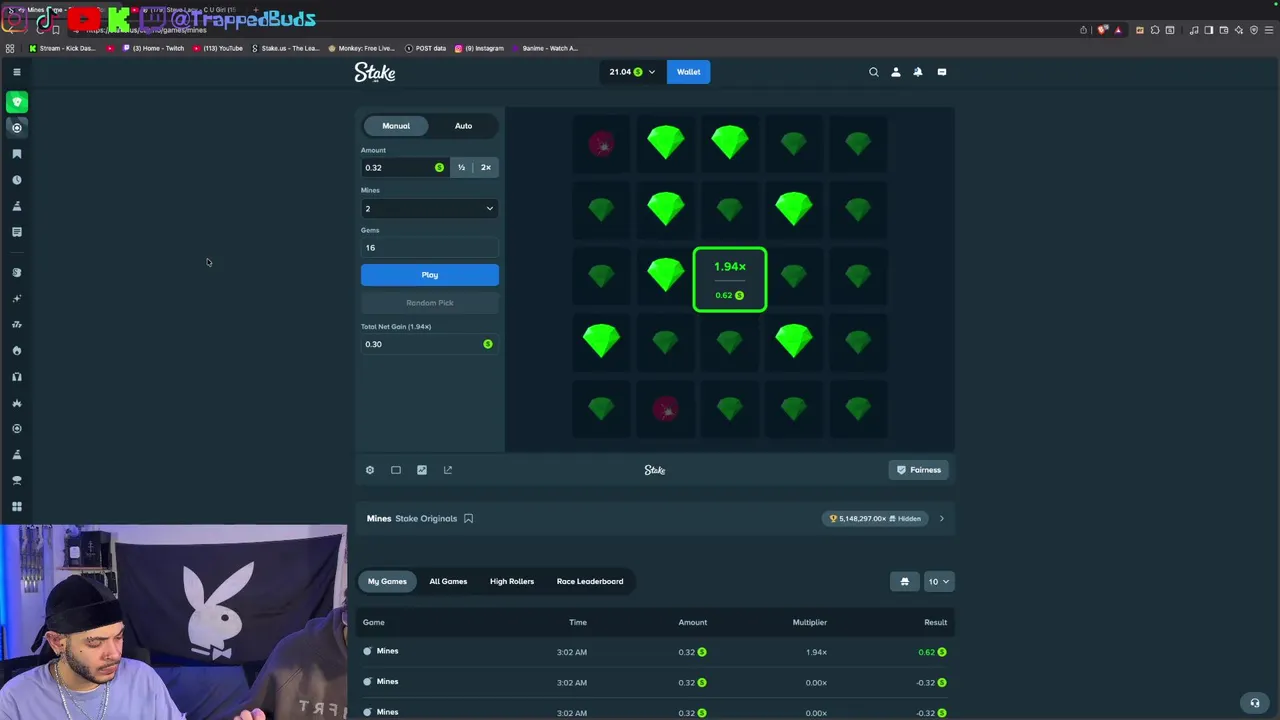This screenshot has height=720, width=1280.
Task: Switch to My Games tab
Action: (387, 581)
